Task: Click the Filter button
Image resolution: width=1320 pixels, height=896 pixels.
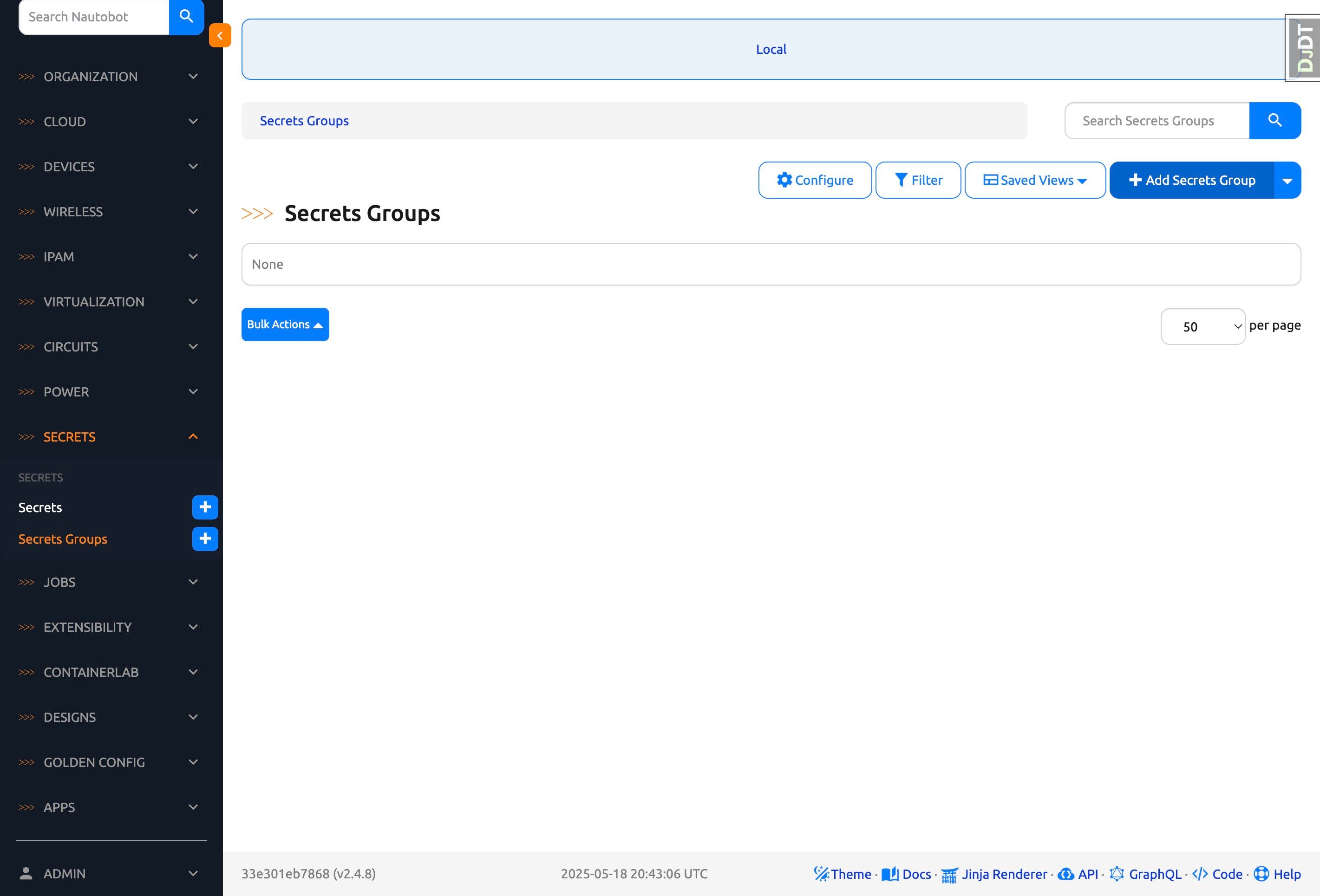Action: [x=918, y=180]
